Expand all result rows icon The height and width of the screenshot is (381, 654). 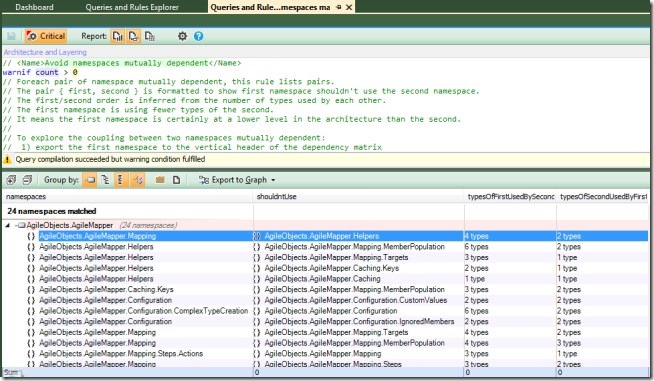[x=11, y=180]
